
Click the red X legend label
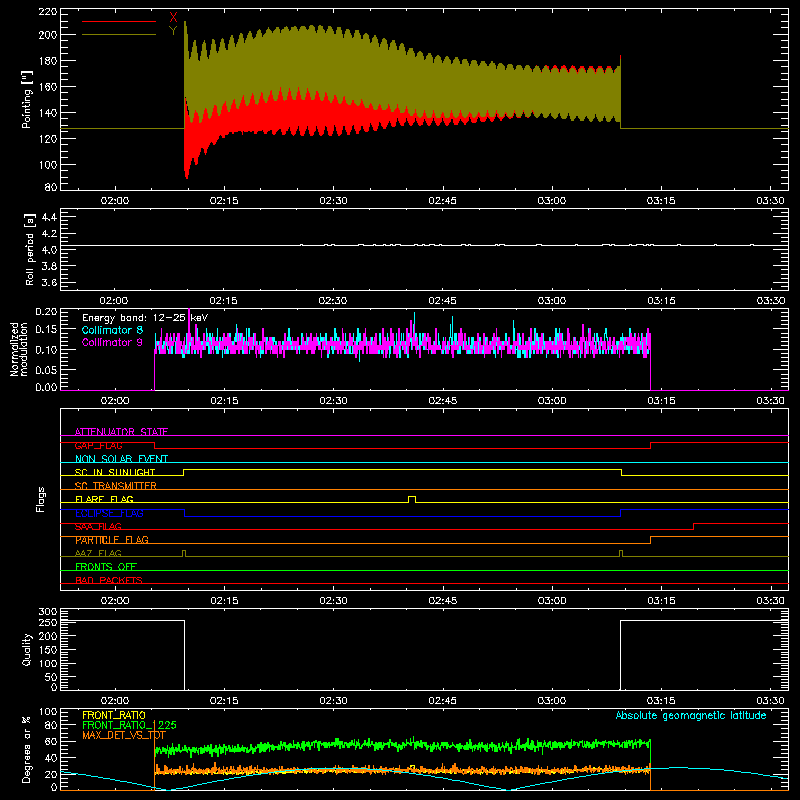pos(173,18)
